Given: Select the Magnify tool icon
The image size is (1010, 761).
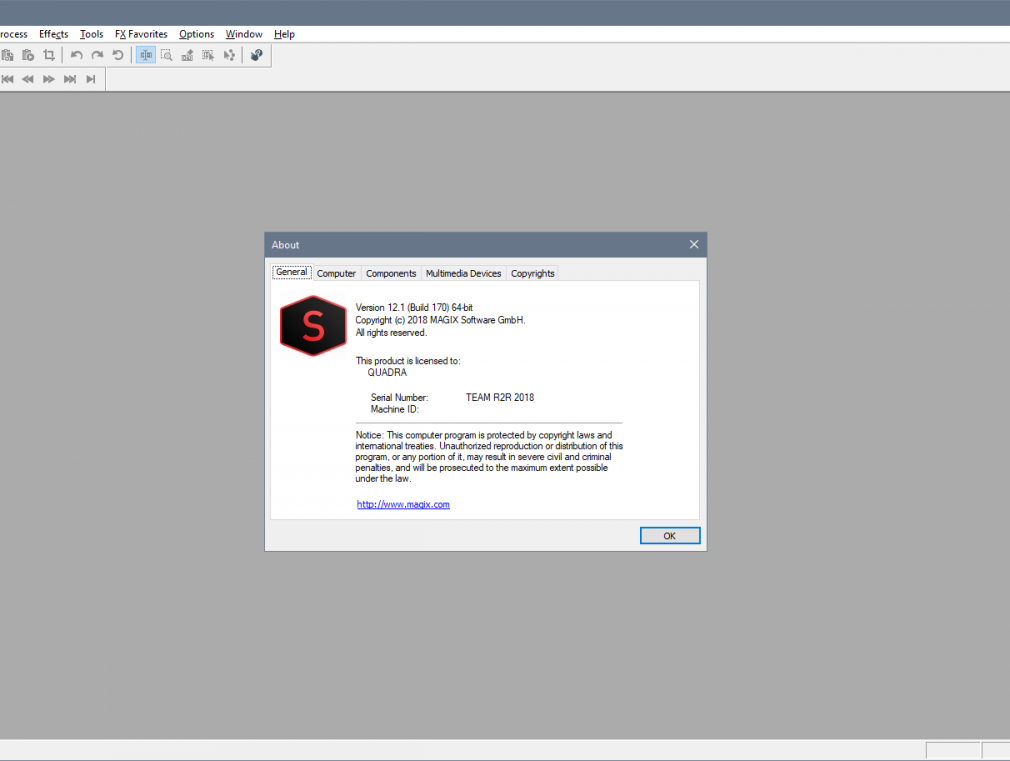Looking at the screenshot, I should point(167,55).
